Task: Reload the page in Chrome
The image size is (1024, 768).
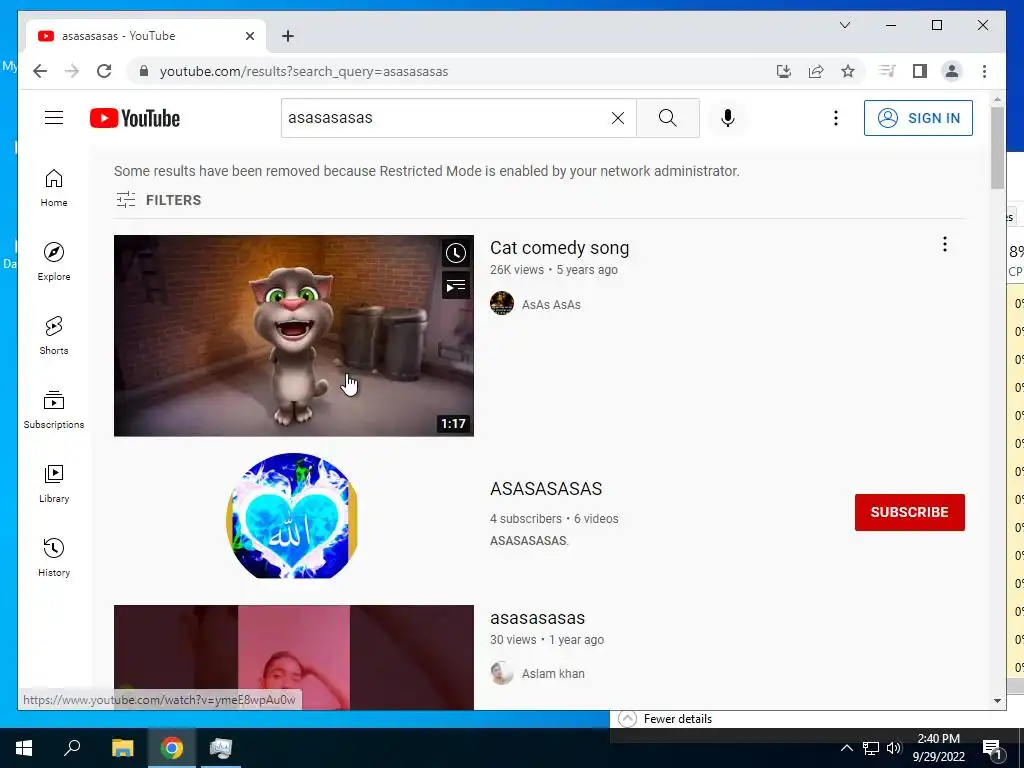Action: 104,71
